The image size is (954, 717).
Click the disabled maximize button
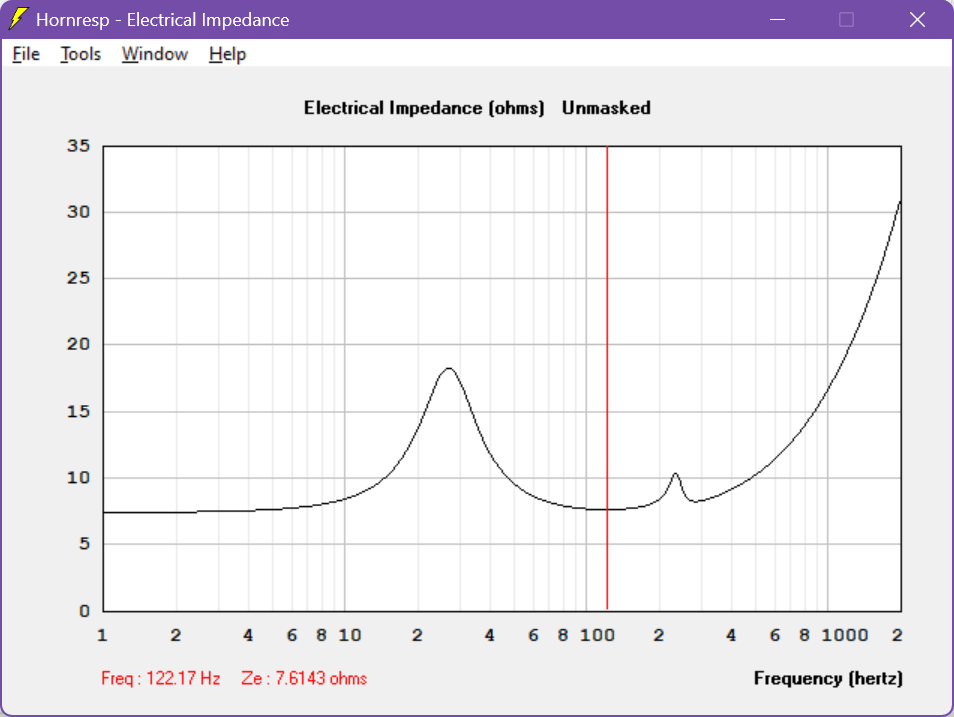click(x=846, y=19)
